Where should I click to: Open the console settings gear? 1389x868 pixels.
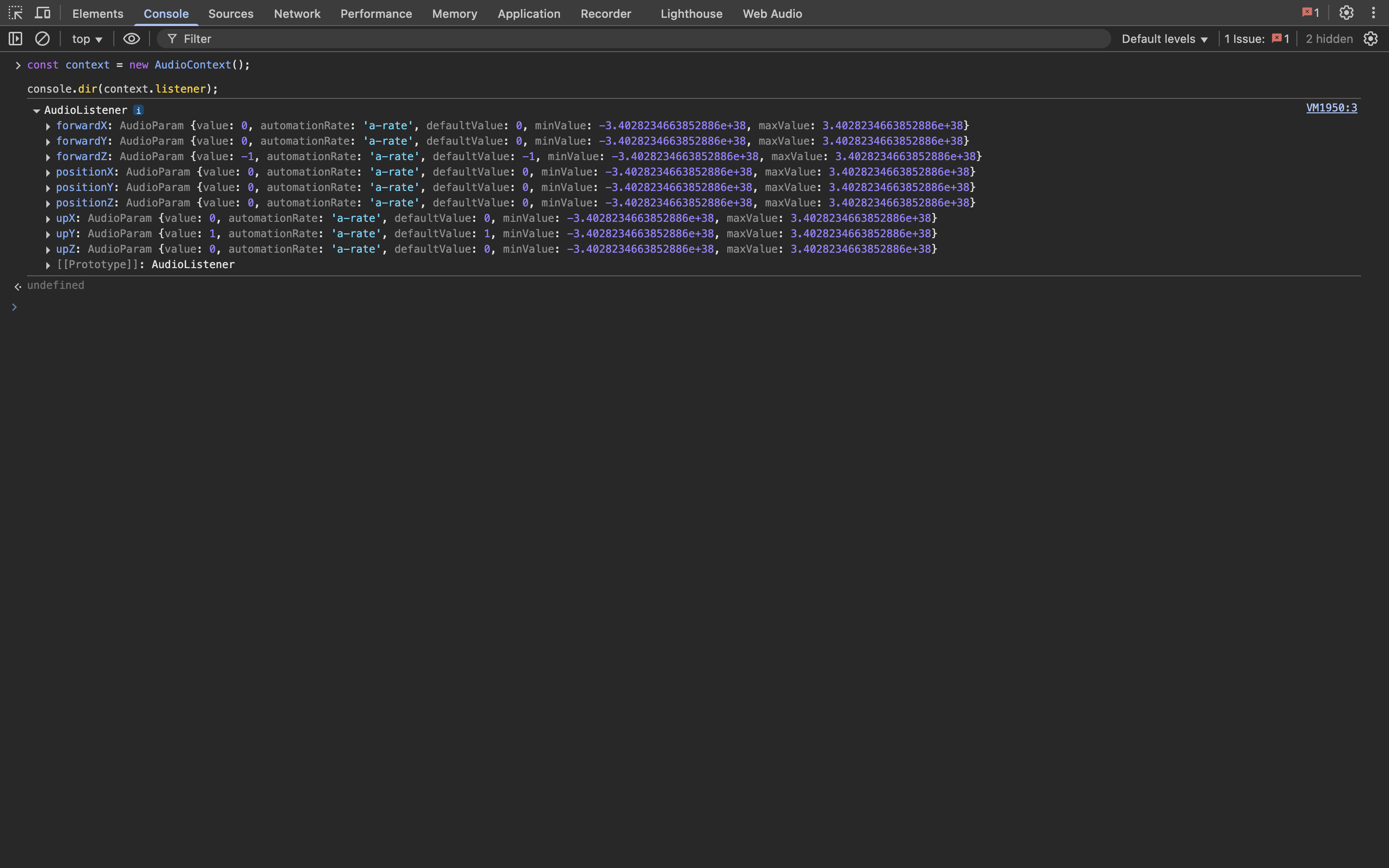click(1371, 39)
